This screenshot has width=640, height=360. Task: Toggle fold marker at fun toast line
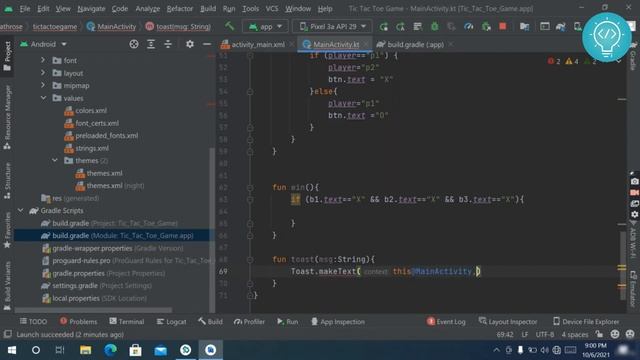(x=250, y=259)
